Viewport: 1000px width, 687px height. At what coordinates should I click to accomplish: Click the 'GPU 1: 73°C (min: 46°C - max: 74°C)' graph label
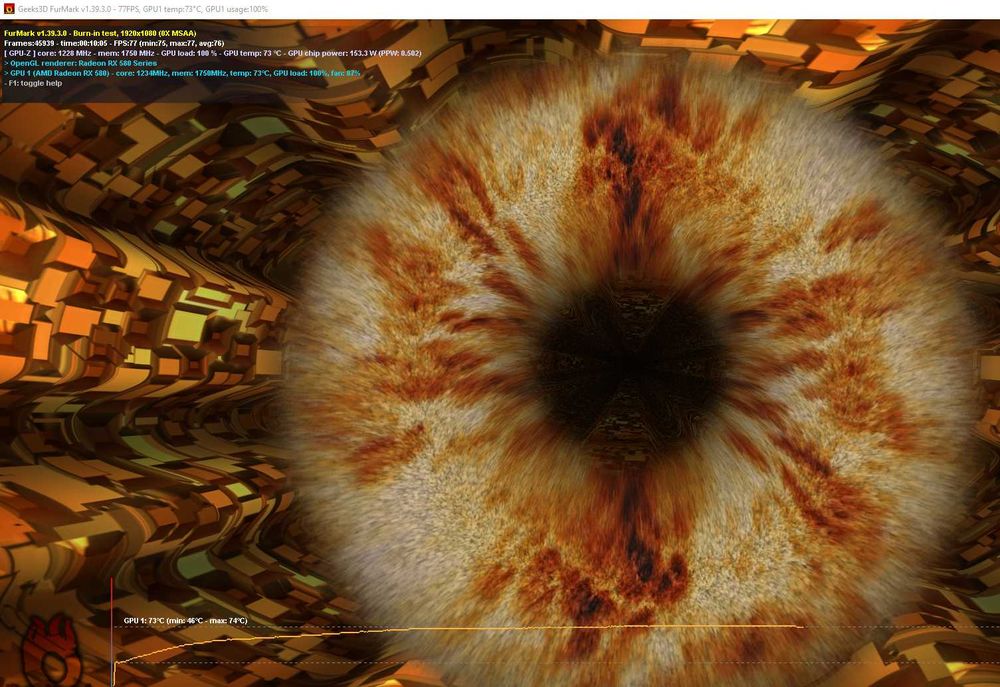(x=186, y=621)
